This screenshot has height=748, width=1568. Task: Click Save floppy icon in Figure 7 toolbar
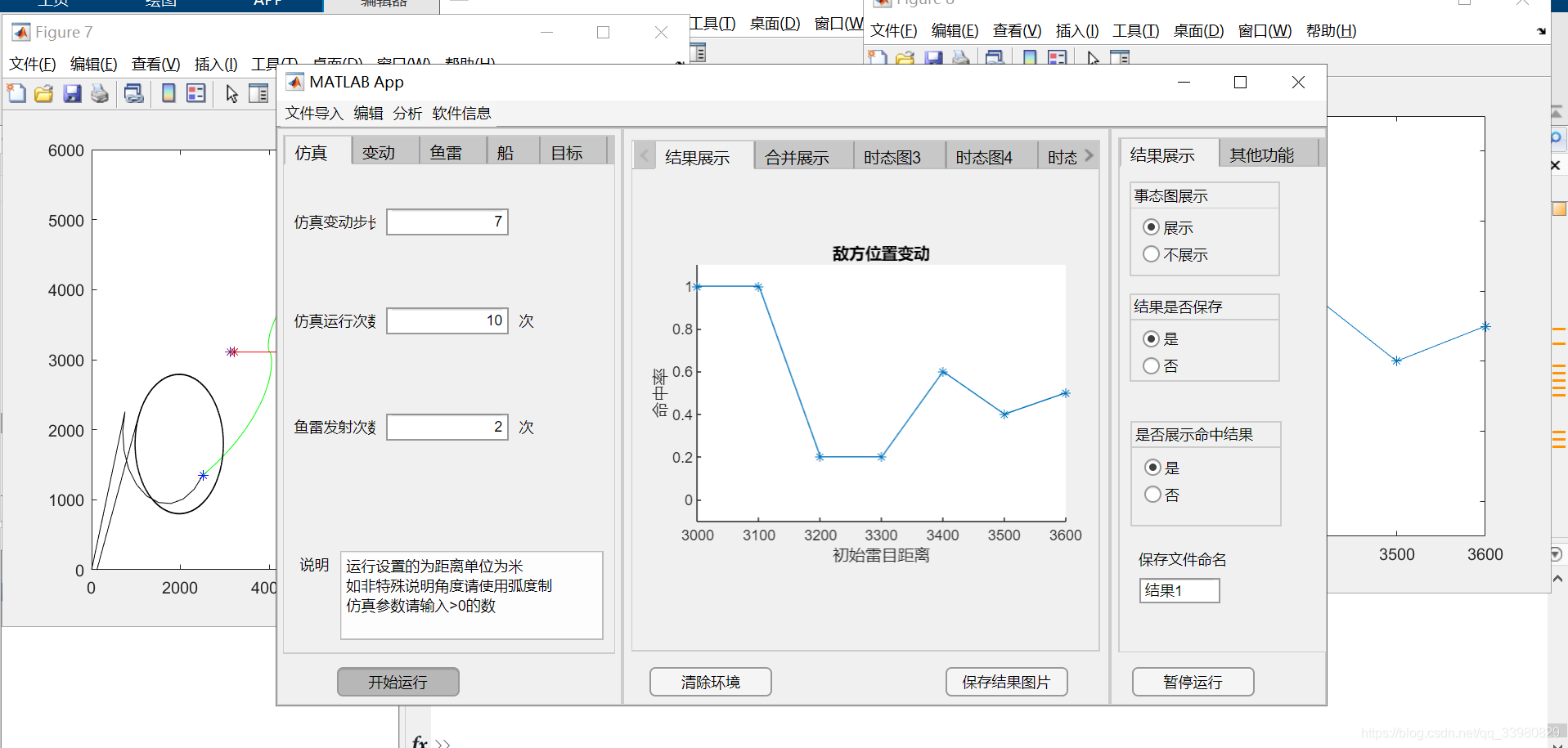(72, 93)
